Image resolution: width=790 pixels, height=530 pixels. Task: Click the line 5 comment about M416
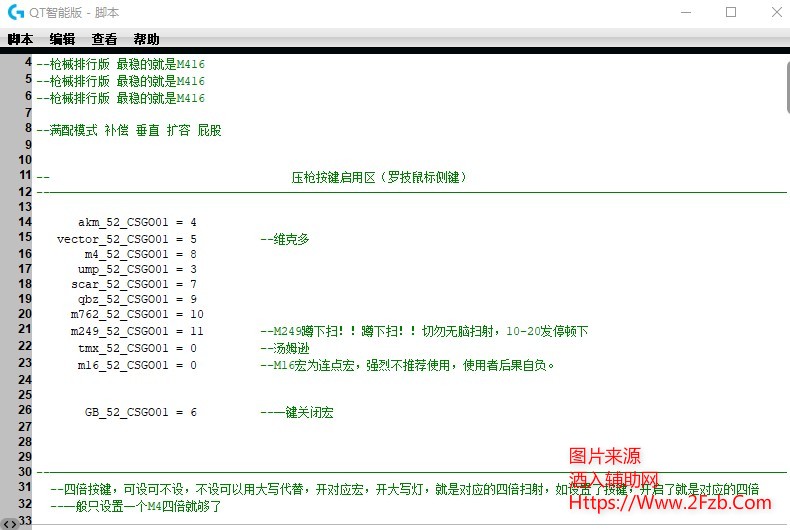pos(121,81)
